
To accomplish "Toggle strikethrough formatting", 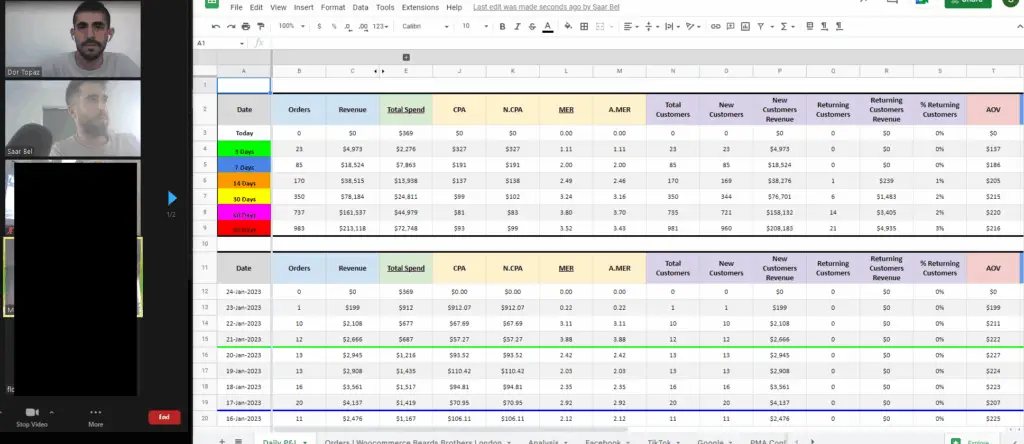I will [x=532, y=26].
